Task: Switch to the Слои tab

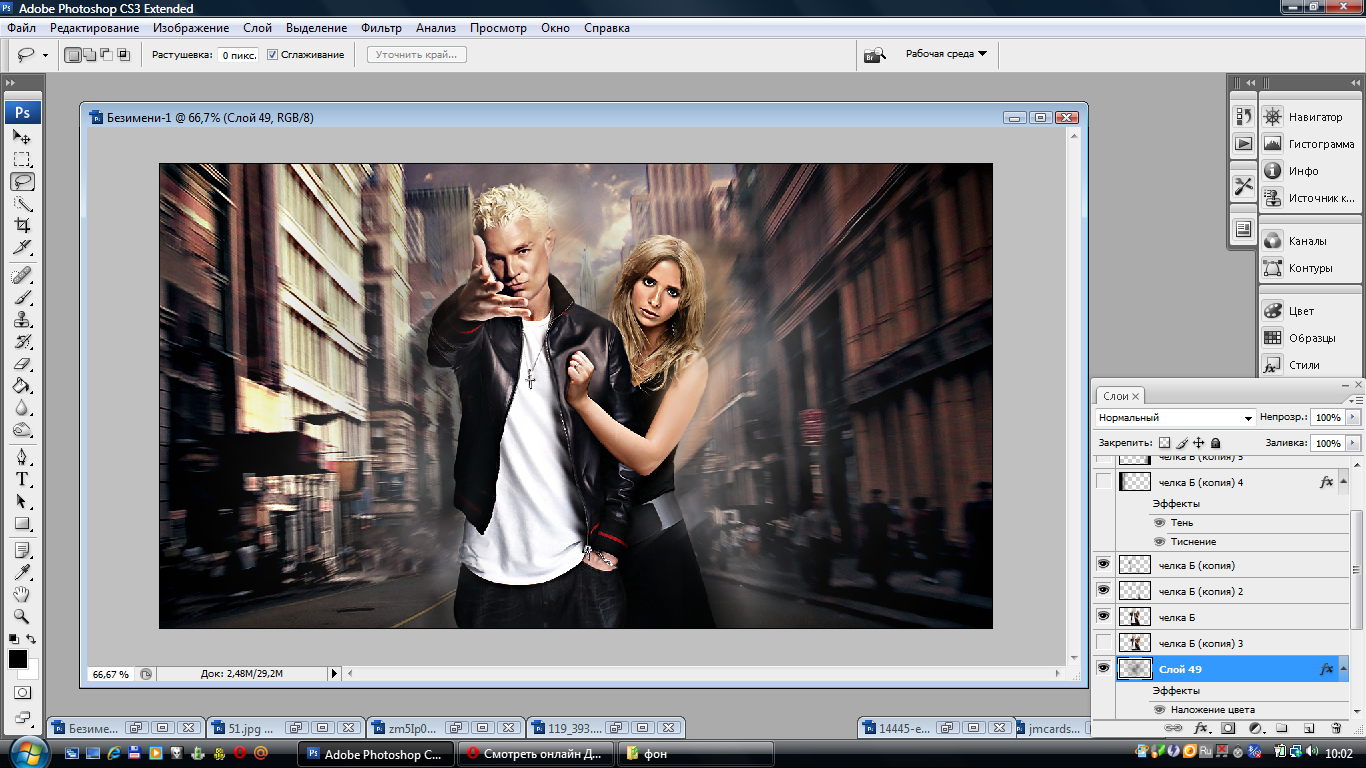Action: tap(1114, 396)
